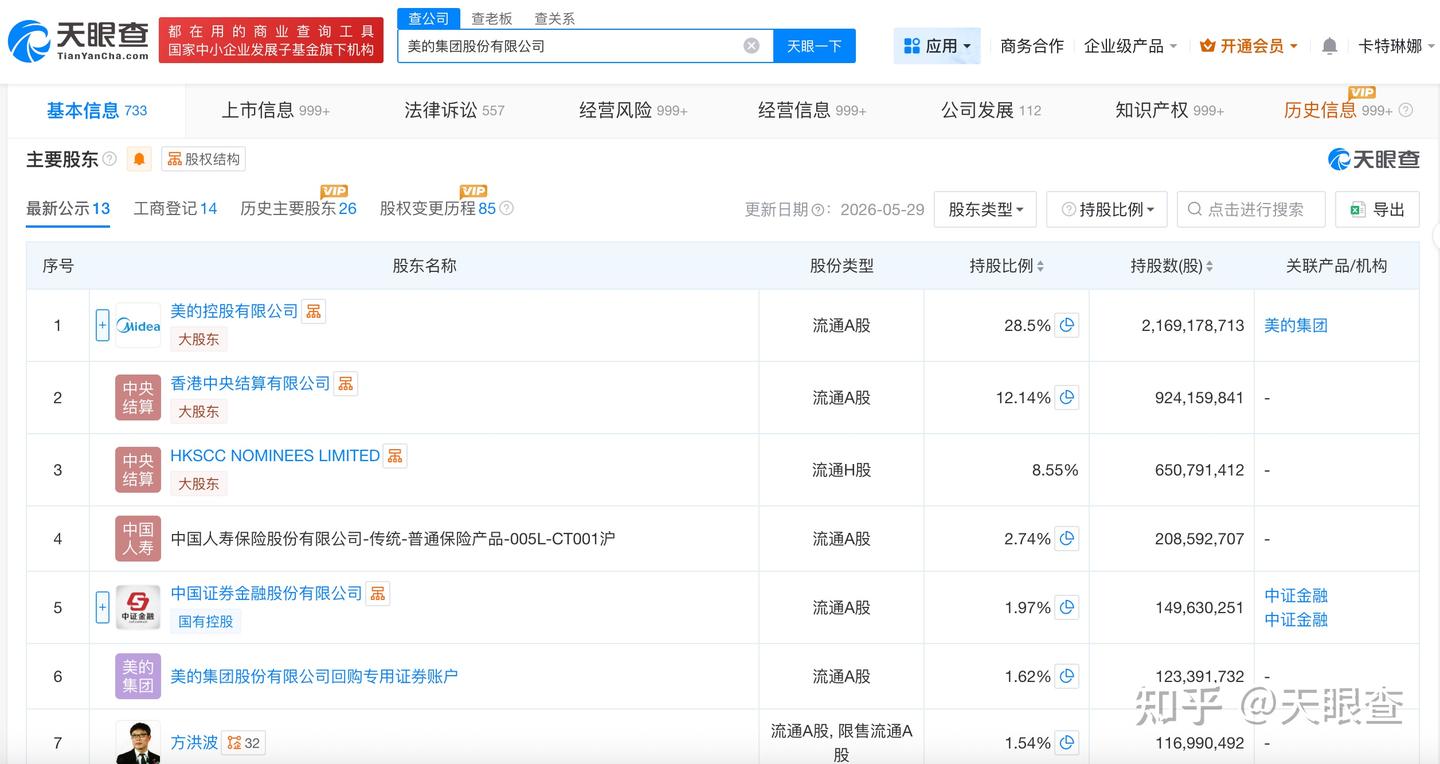Open HKSCC NOMINEES LIMITED link
Viewport: 1440px width, 764px height.
[275, 456]
